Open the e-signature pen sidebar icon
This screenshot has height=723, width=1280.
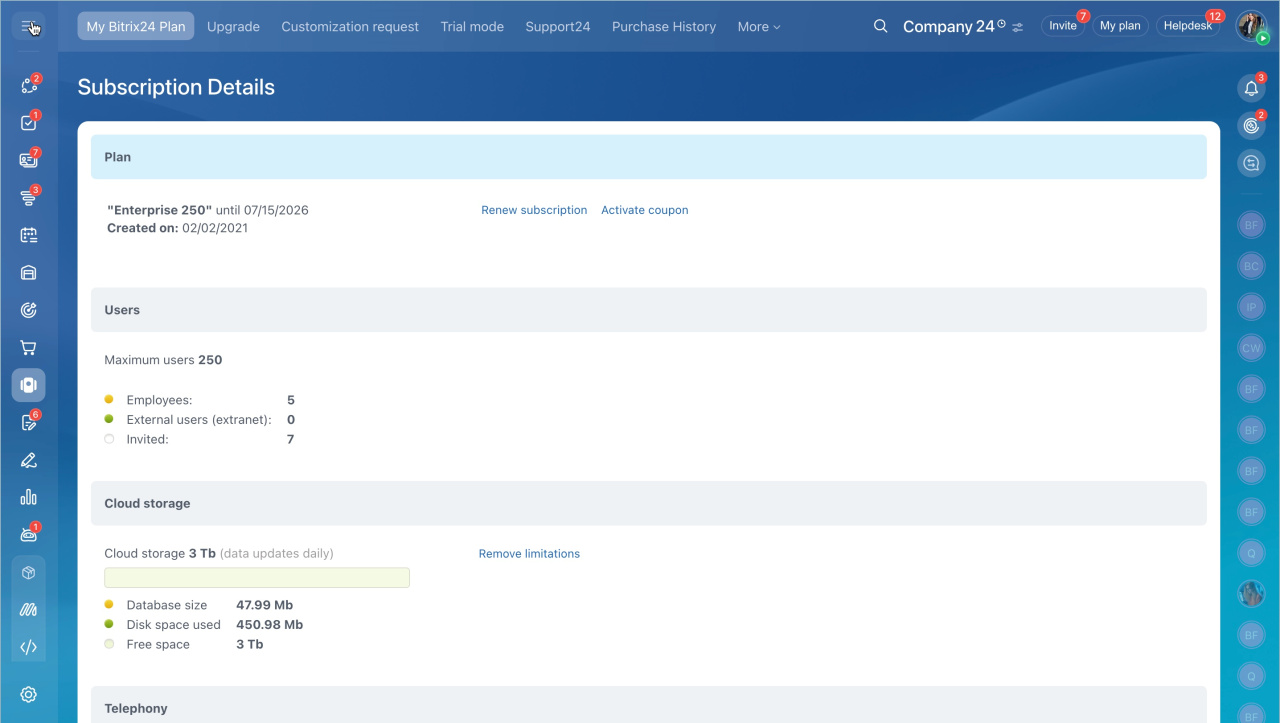point(28,460)
